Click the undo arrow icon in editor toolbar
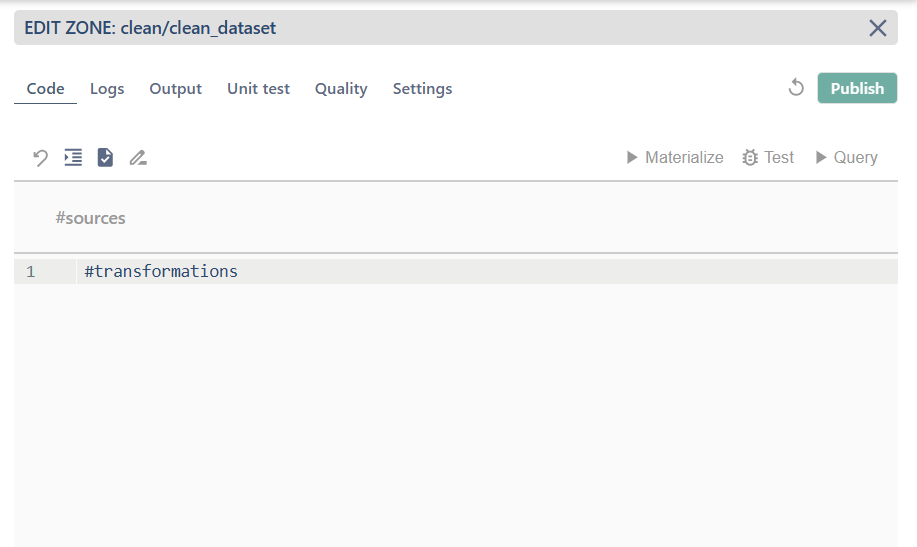Image resolution: width=917 pixels, height=547 pixels. pyautogui.click(x=40, y=157)
